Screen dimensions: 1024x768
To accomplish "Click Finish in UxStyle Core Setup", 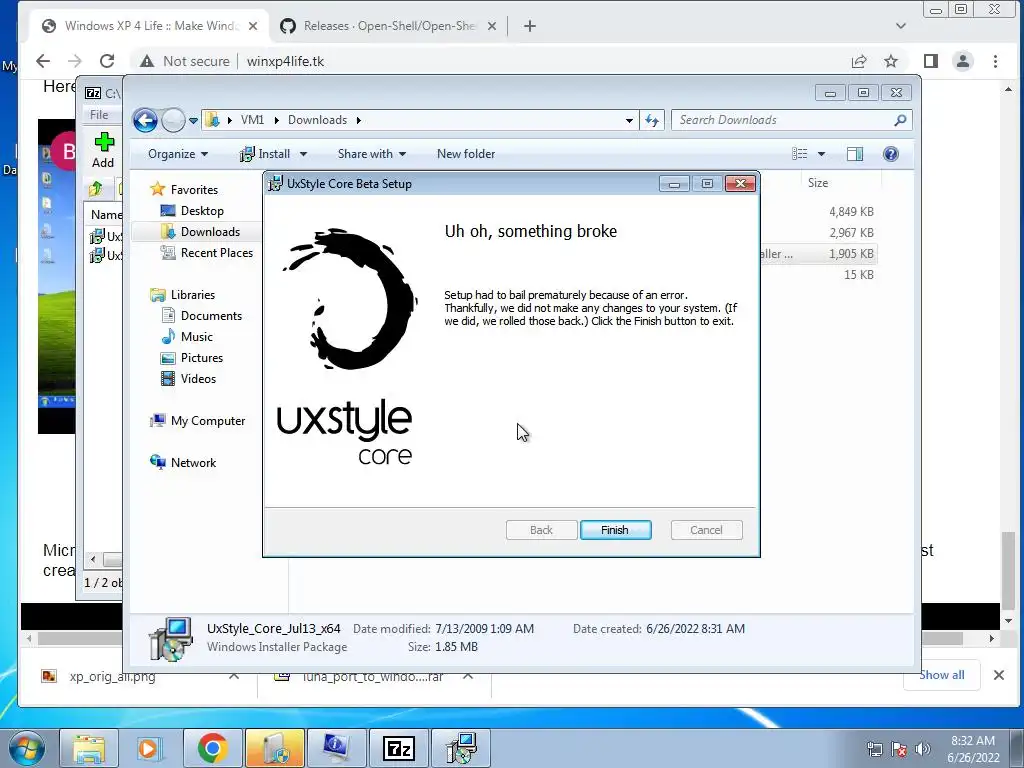I will tap(615, 530).
